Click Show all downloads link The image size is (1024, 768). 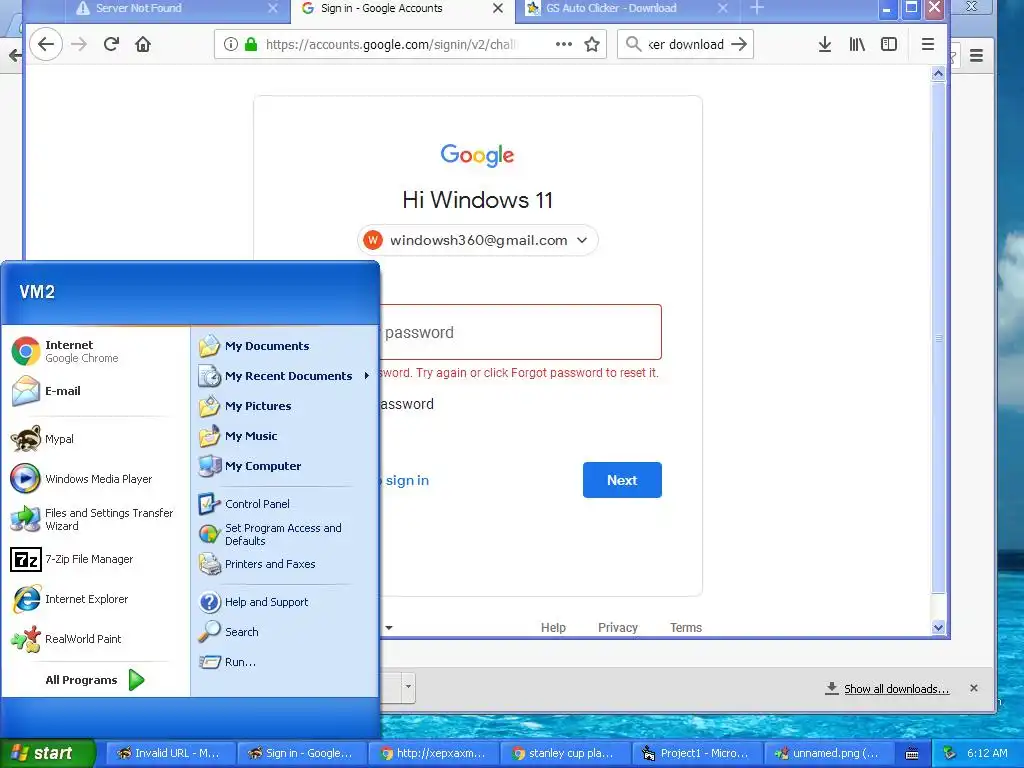coord(896,689)
